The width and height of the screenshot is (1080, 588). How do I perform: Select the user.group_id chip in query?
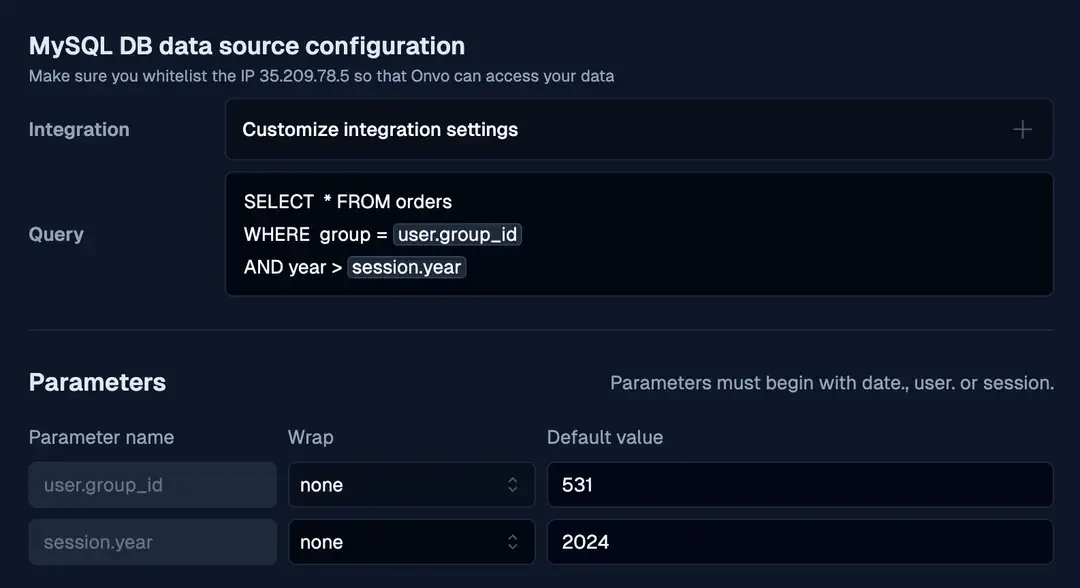[458, 235]
